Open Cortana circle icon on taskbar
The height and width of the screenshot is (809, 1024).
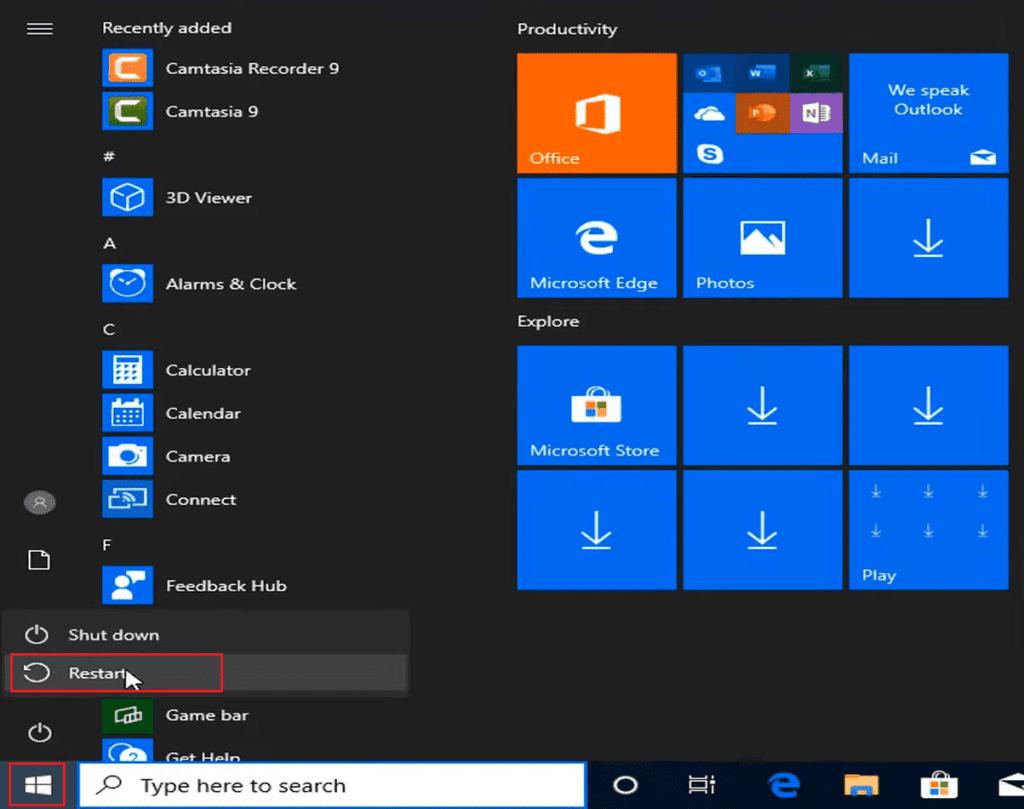pos(625,785)
